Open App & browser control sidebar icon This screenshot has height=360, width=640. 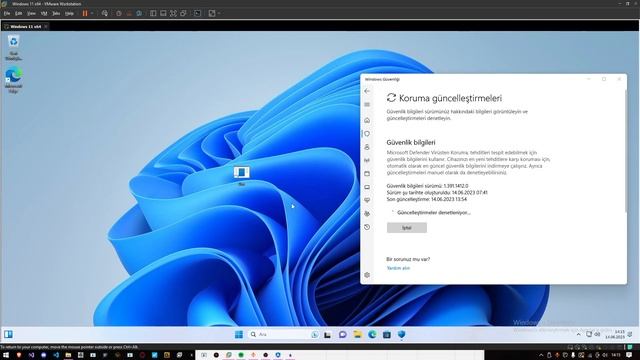pyautogui.click(x=367, y=173)
